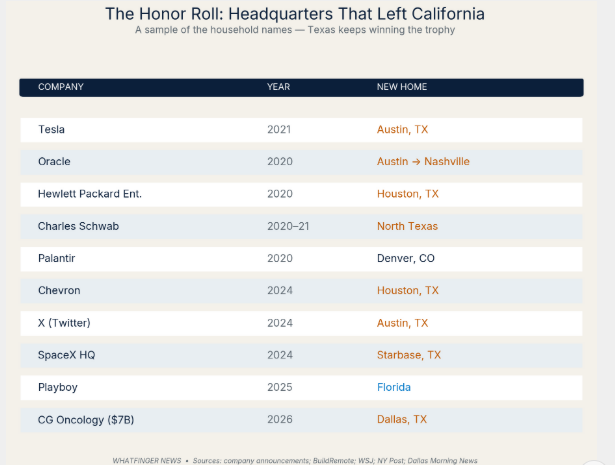Select the Chevron company name
The height and width of the screenshot is (465, 615).
coord(59,291)
